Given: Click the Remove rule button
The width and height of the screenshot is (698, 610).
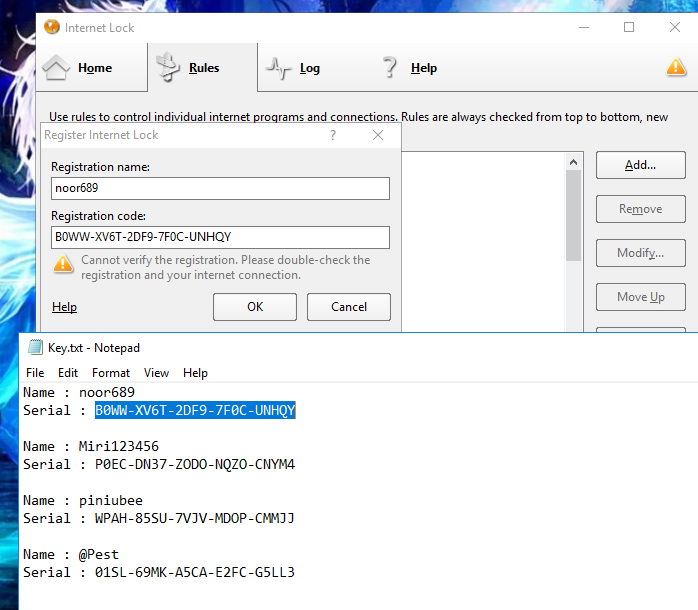Looking at the screenshot, I should [641, 209].
